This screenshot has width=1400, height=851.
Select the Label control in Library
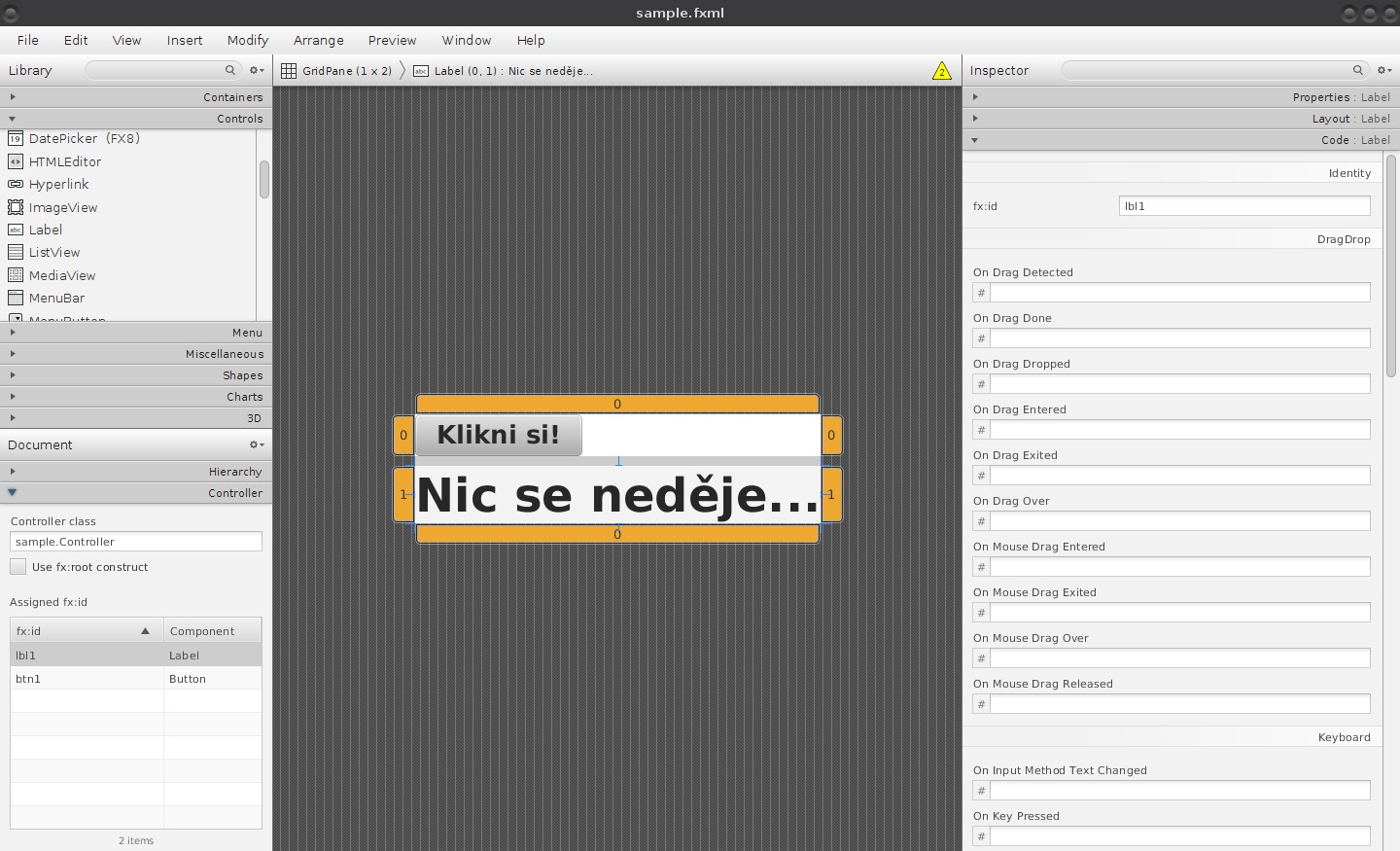pos(44,230)
